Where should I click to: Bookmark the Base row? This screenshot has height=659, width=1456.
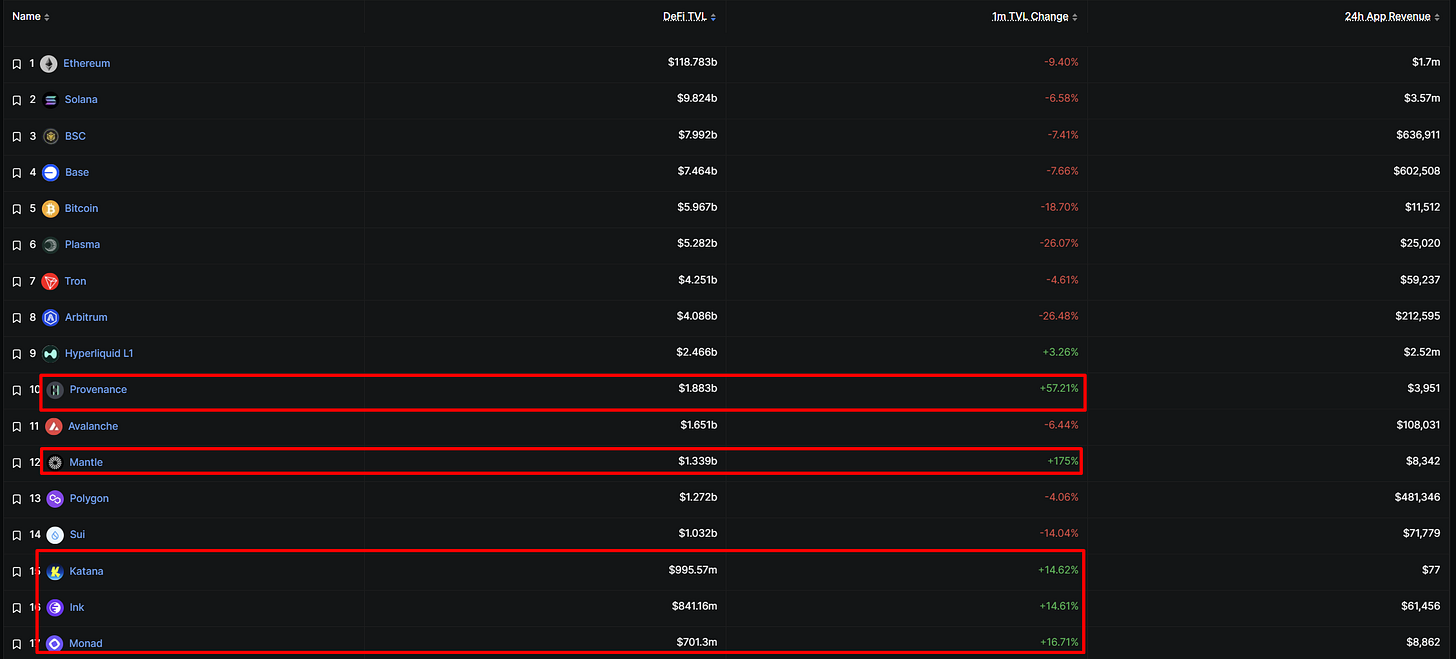point(16,172)
